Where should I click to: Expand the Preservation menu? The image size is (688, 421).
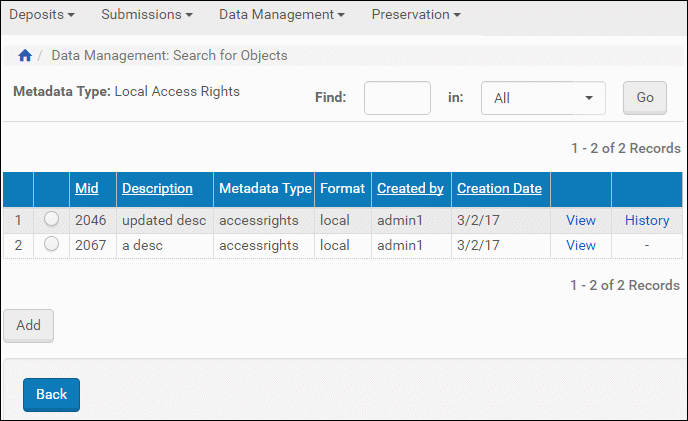416,15
